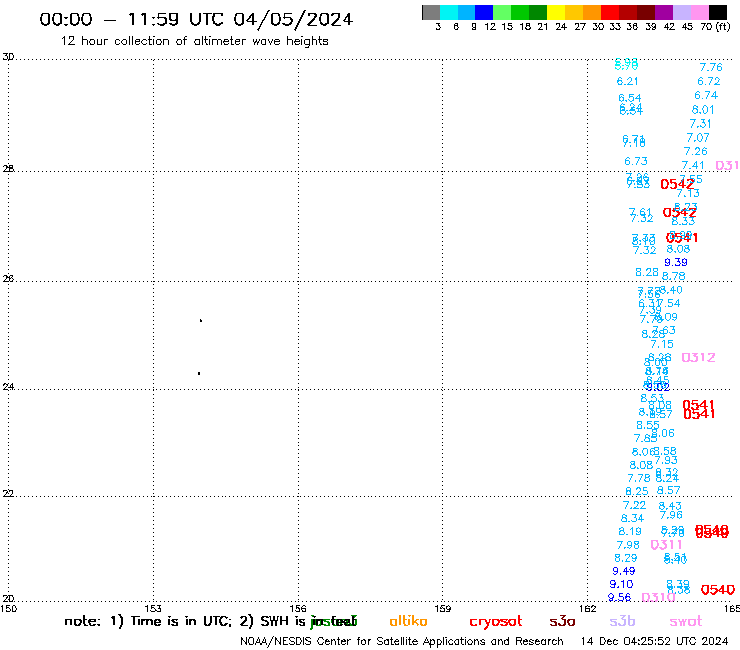Select the yellow legend color swatch
The image size is (740, 650).
[x=556, y=12]
